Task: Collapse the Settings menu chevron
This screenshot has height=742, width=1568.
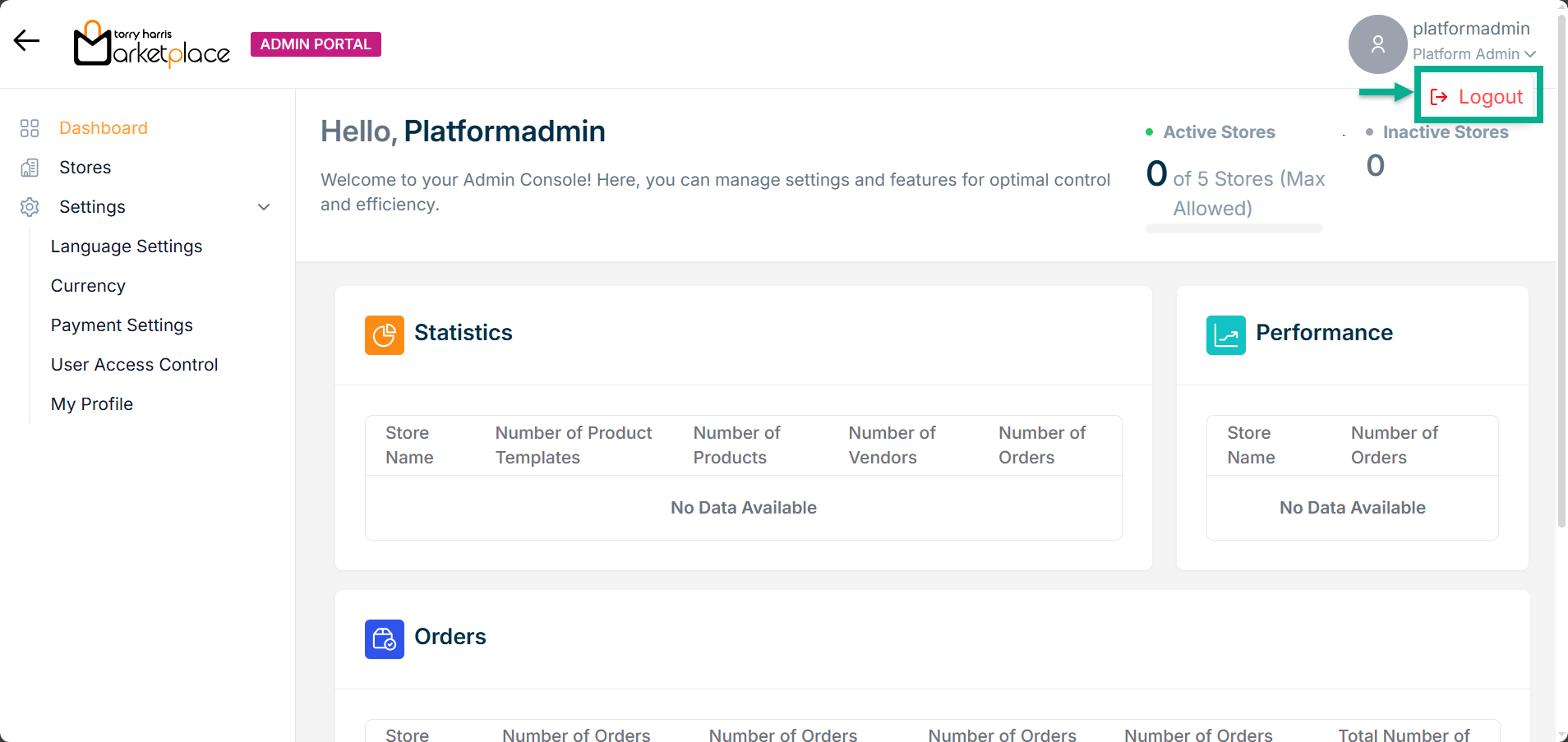Action: [x=264, y=207]
